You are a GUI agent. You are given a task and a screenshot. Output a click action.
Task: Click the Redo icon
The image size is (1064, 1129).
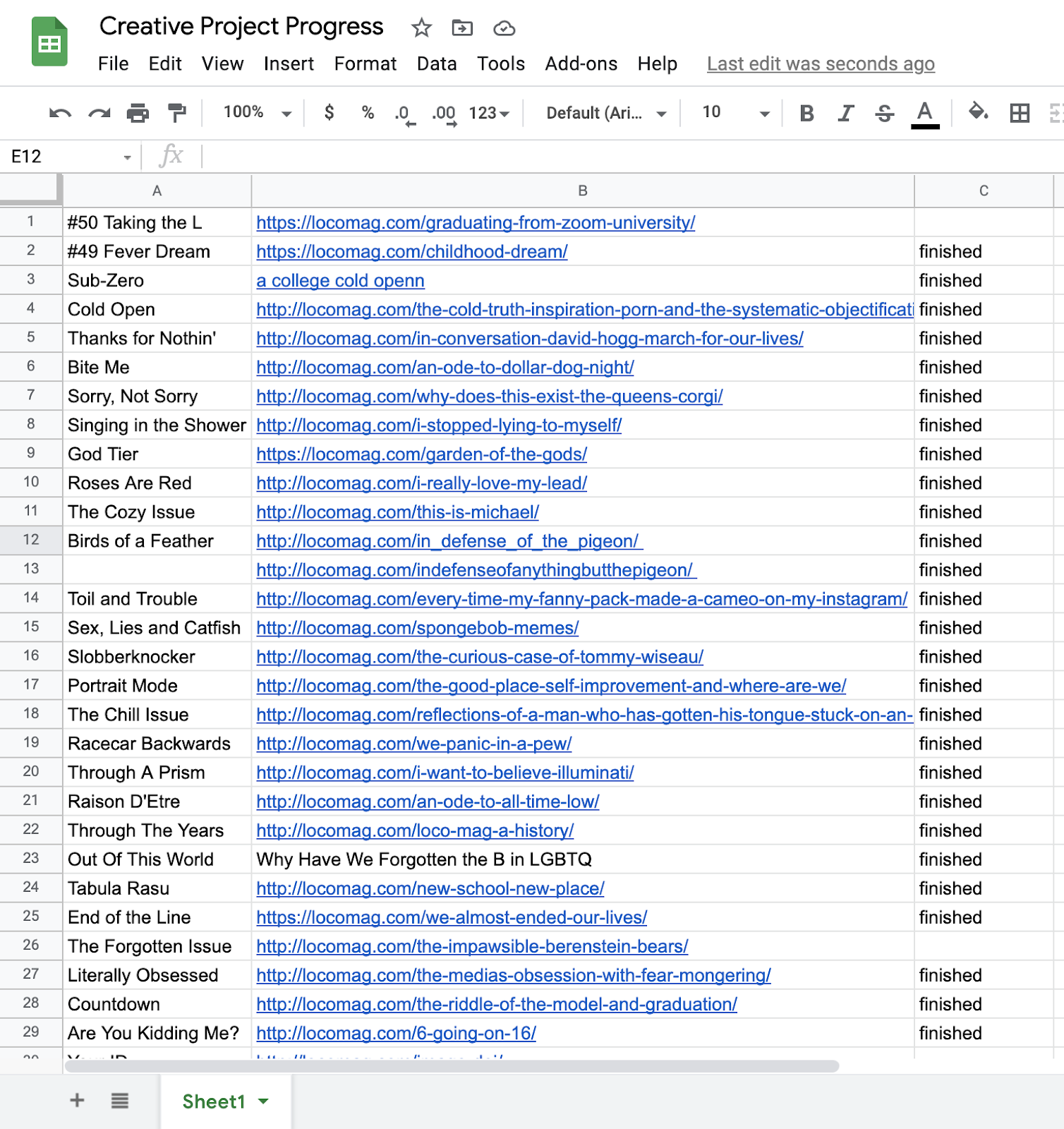(99, 113)
